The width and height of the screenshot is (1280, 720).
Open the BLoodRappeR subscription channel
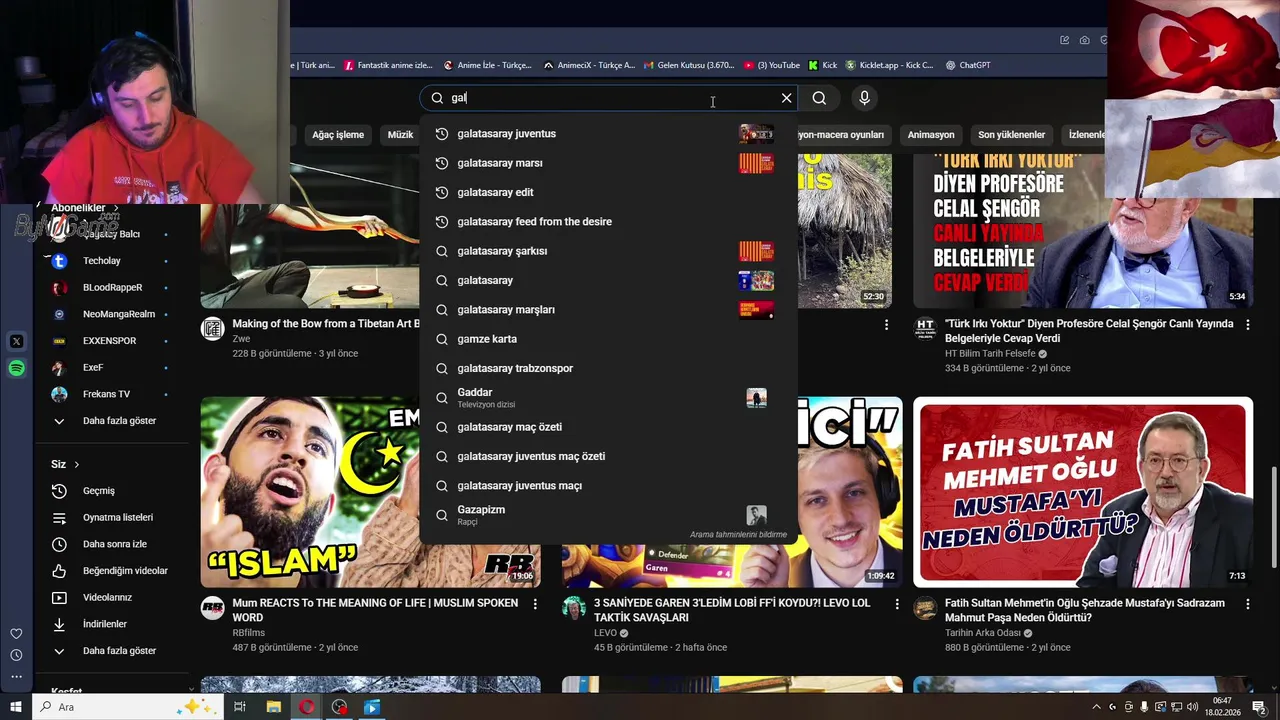[x=110, y=288]
